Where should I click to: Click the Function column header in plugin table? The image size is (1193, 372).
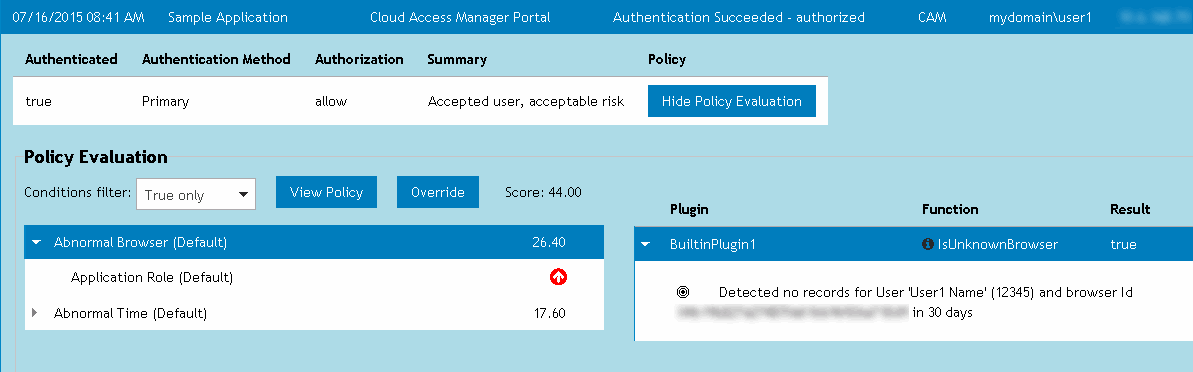click(x=950, y=209)
